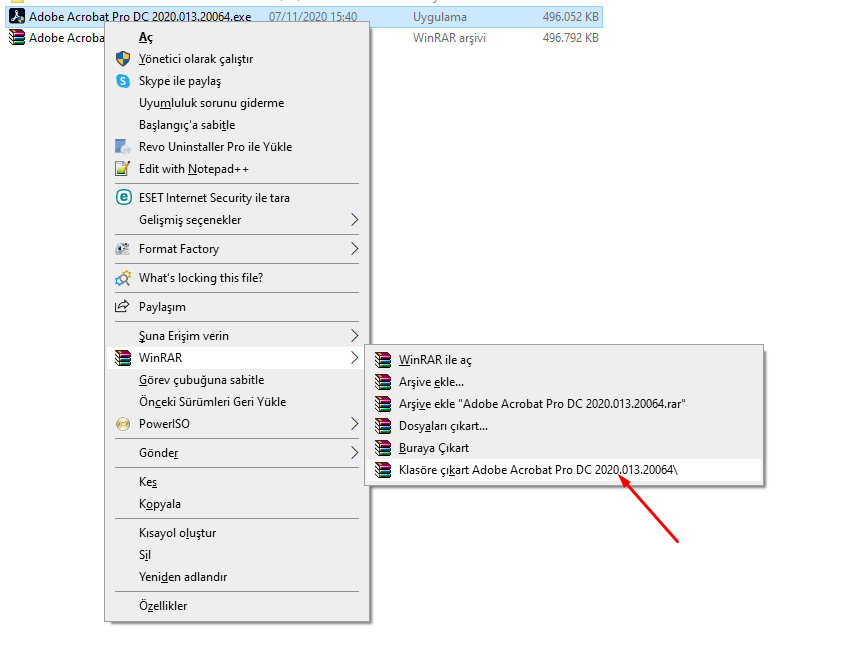Click the 496.792 KB size cell
Image resolution: width=864 pixels, height=664 pixels.
(x=570, y=37)
